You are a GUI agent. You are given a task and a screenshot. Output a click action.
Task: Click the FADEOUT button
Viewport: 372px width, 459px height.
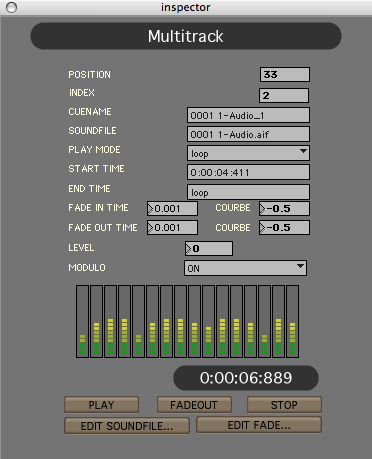point(194,405)
